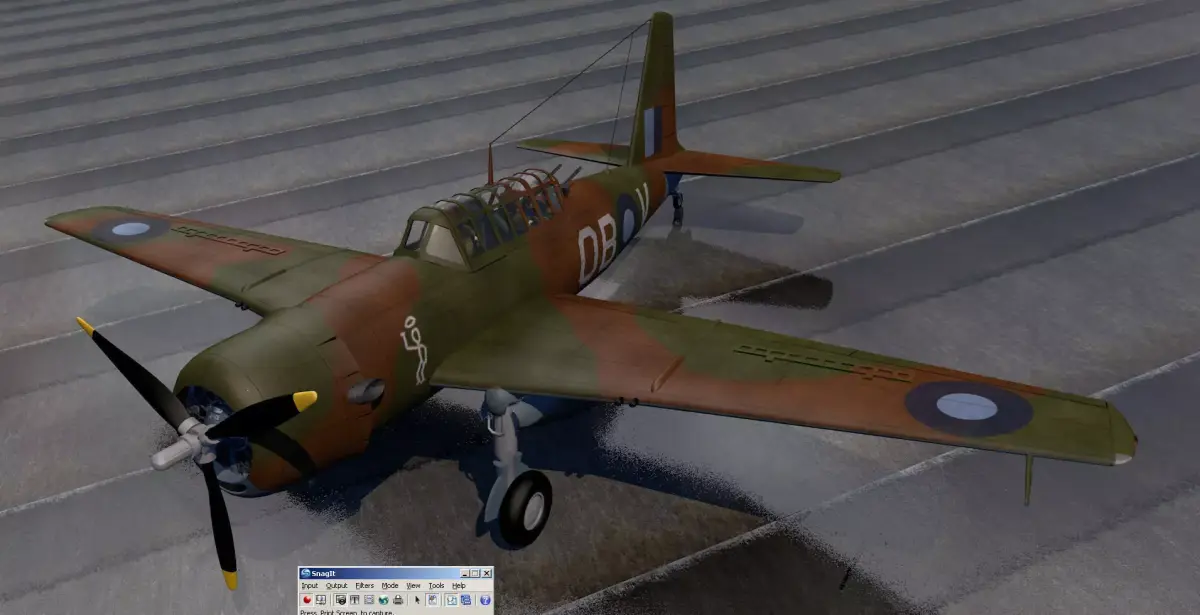Select Printer capture mode icon in SnagIt
Viewport: 1200px width, 615px height.
point(398,600)
